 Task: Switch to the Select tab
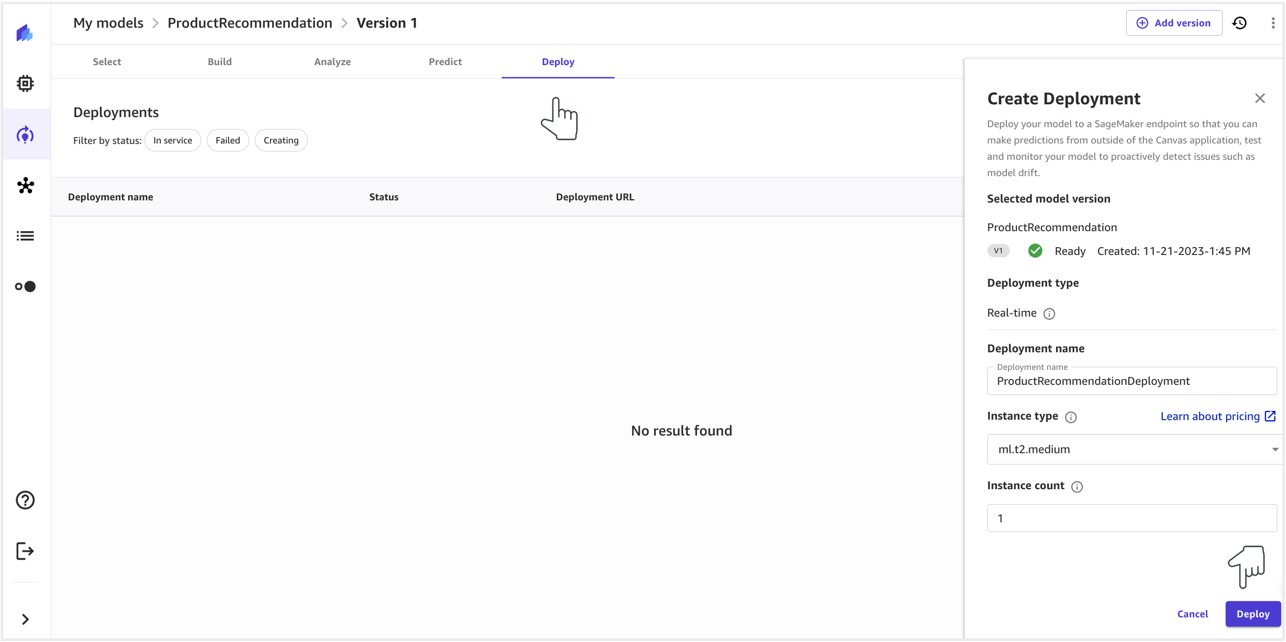[107, 62]
